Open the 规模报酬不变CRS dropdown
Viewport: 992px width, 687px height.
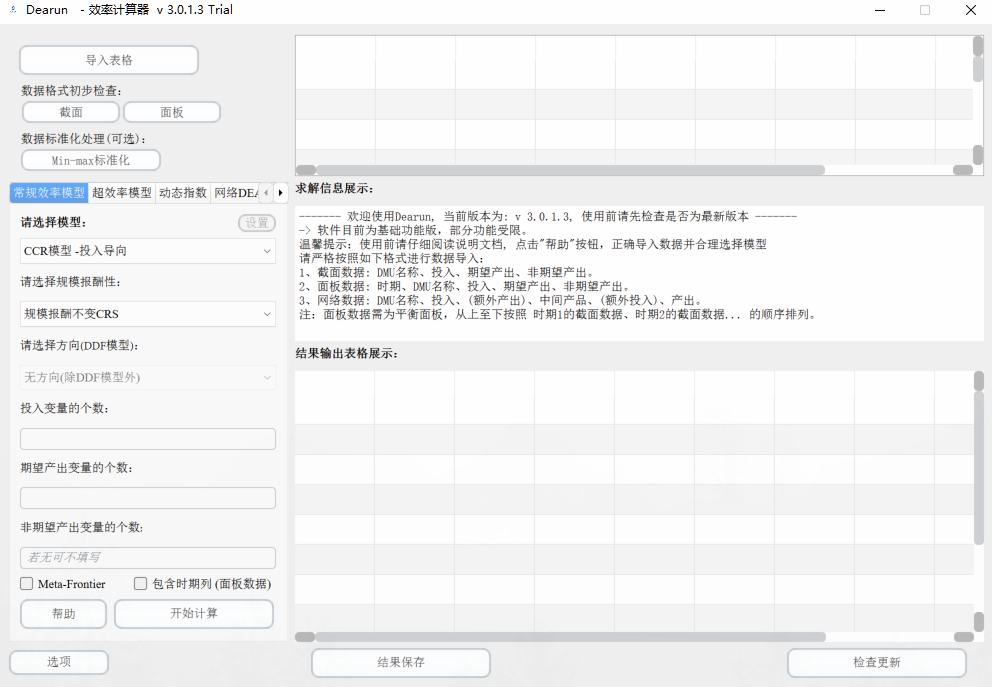click(x=147, y=314)
